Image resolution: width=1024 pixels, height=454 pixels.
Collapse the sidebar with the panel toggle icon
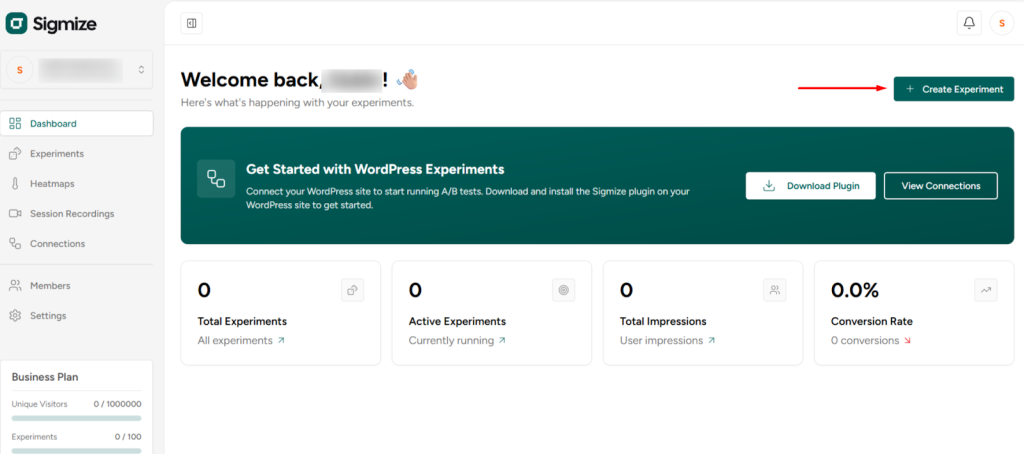[x=191, y=24]
